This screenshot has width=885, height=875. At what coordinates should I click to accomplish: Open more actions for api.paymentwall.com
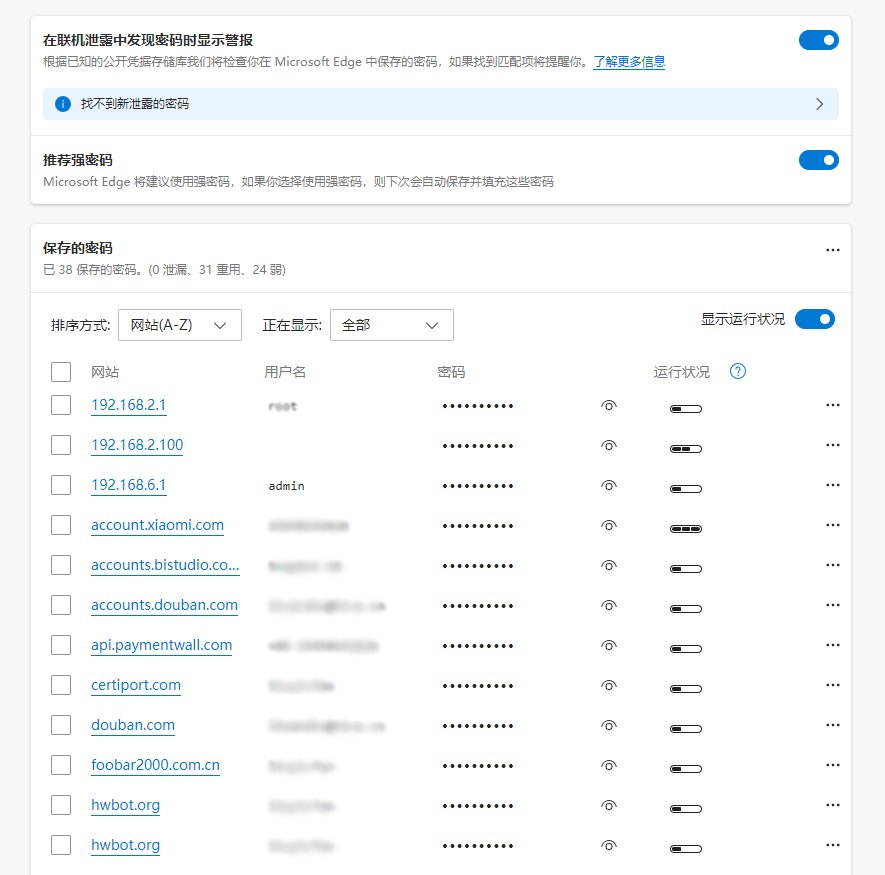click(x=833, y=645)
